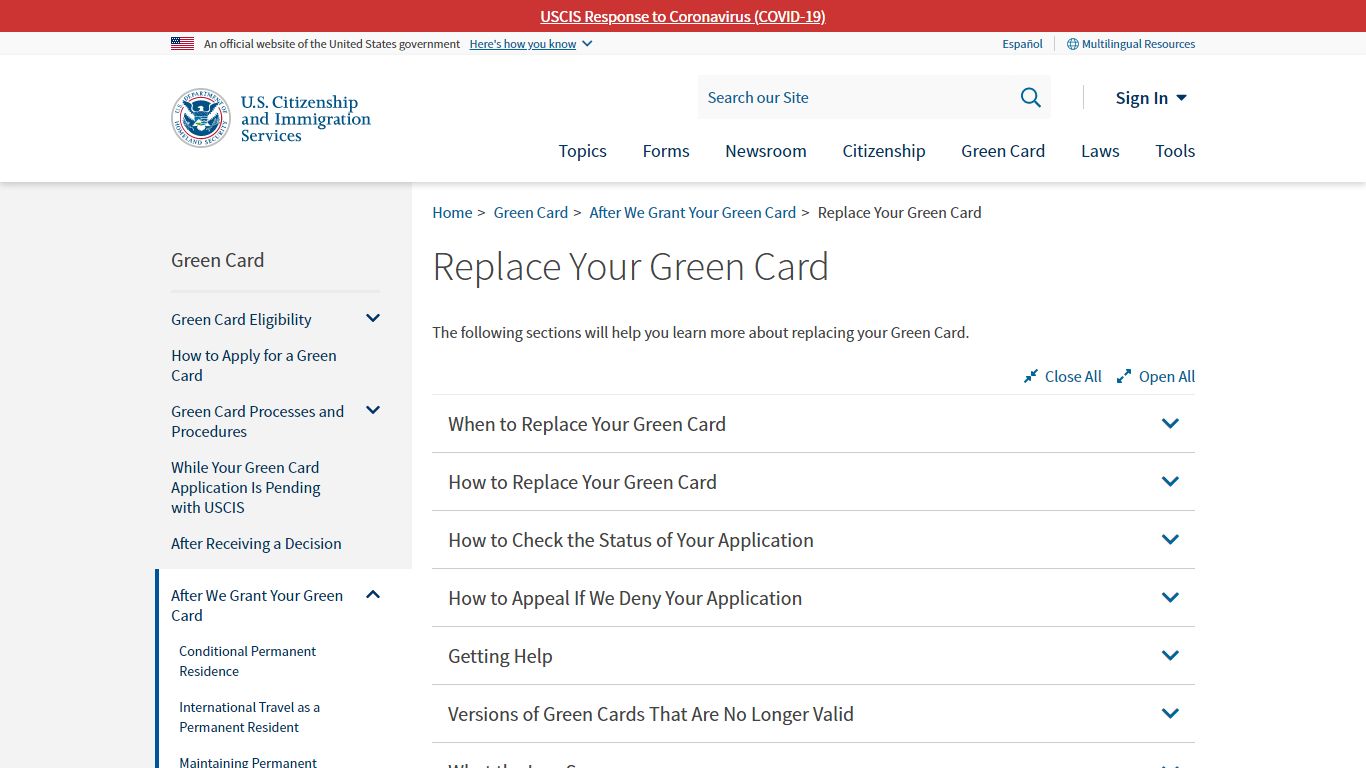
Task: Expand the "Here's how you know" disclosure
Action: click(531, 44)
